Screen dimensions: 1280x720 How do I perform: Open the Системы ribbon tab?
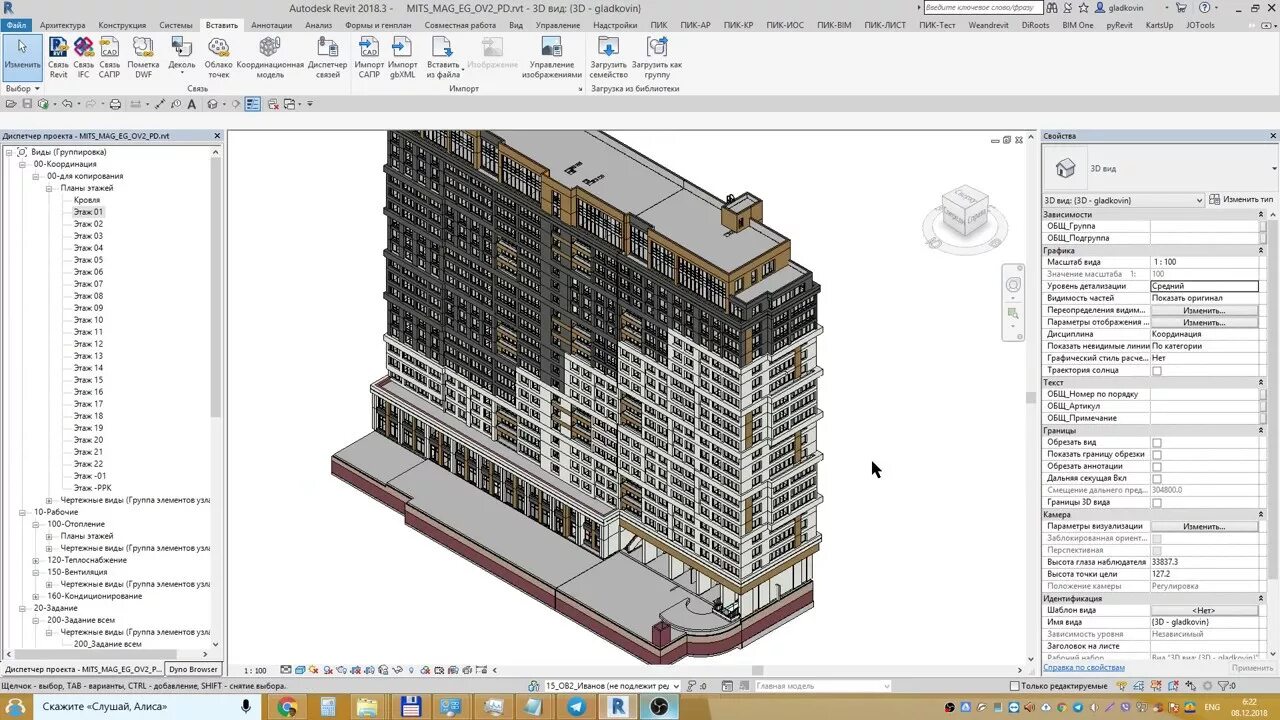(176, 25)
